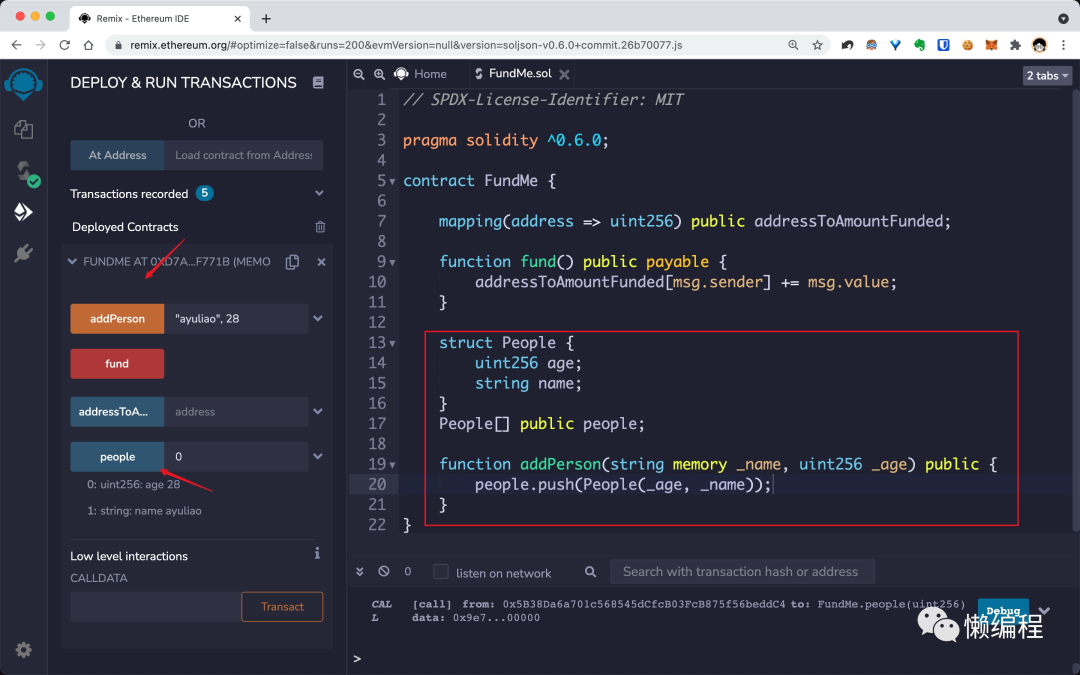Click the terminal search magnifier icon
Viewport: 1080px width, 675px height.
(590, 571)
